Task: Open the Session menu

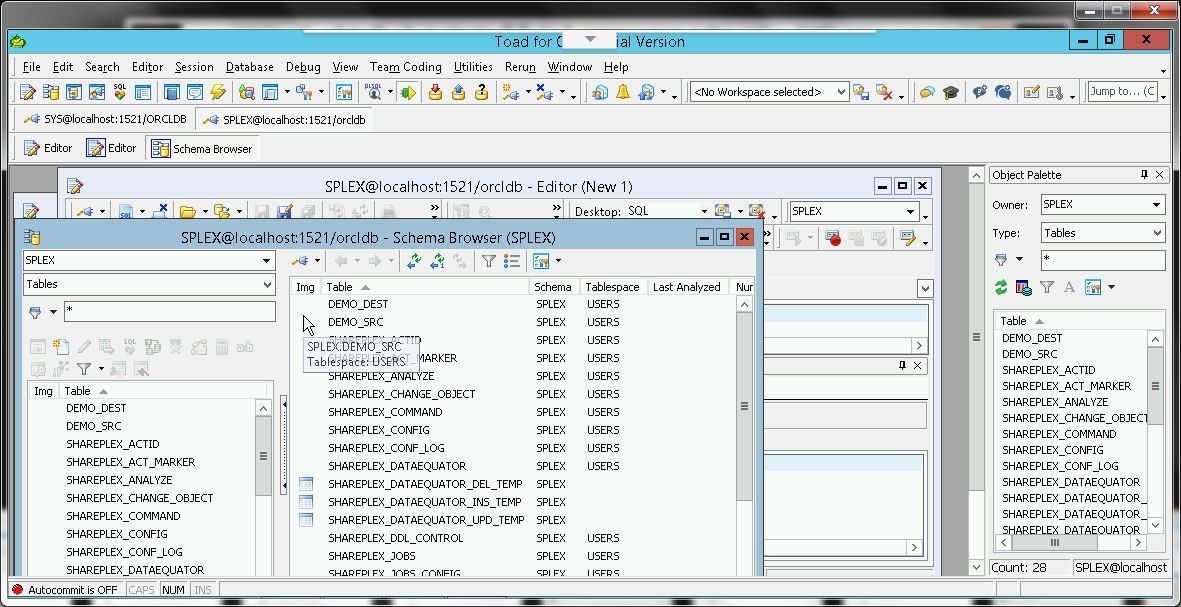Action: [x=194, y=67]
